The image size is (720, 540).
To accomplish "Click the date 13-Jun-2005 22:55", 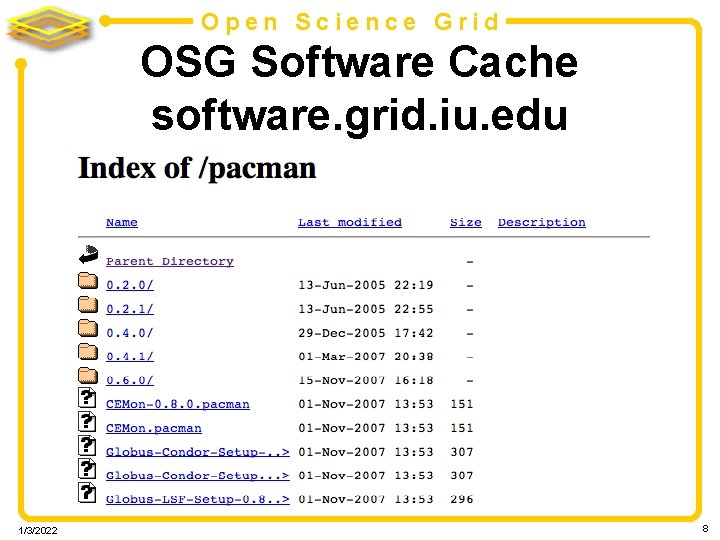I will point(366,309).
